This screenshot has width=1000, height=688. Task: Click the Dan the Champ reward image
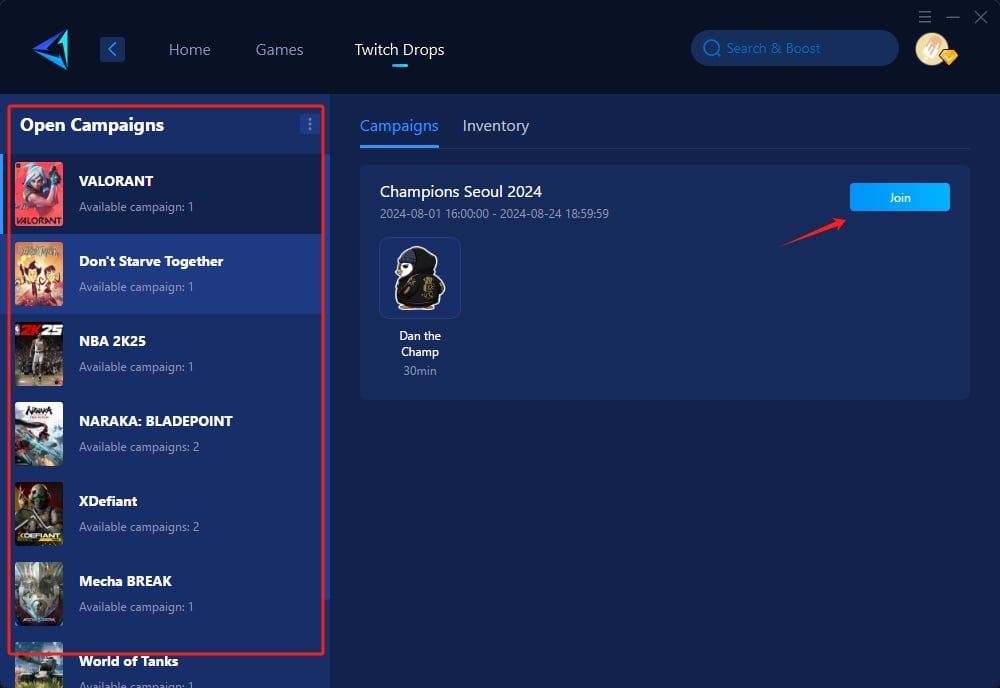420,278
